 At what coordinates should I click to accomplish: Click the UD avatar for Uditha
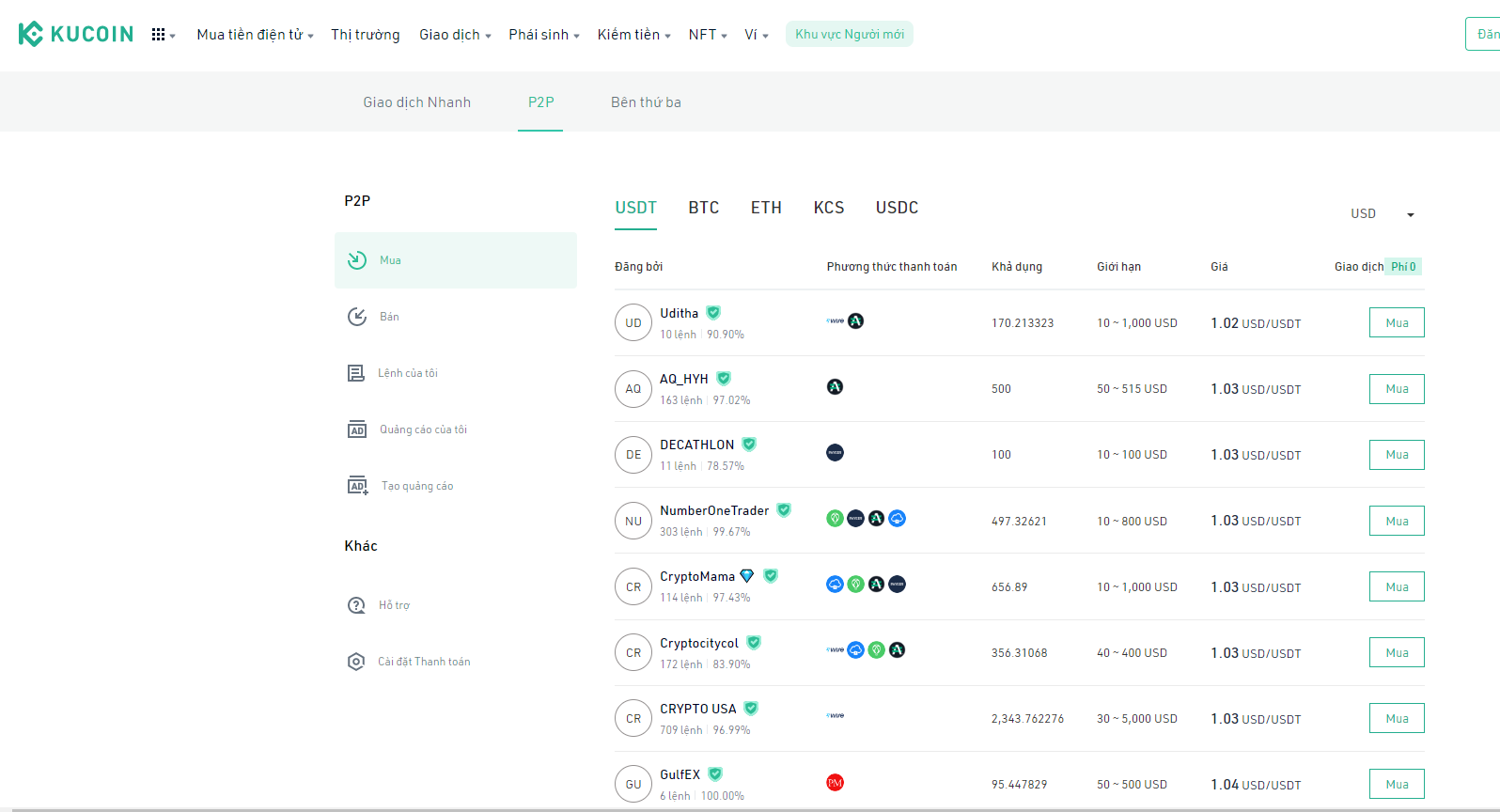633,322
